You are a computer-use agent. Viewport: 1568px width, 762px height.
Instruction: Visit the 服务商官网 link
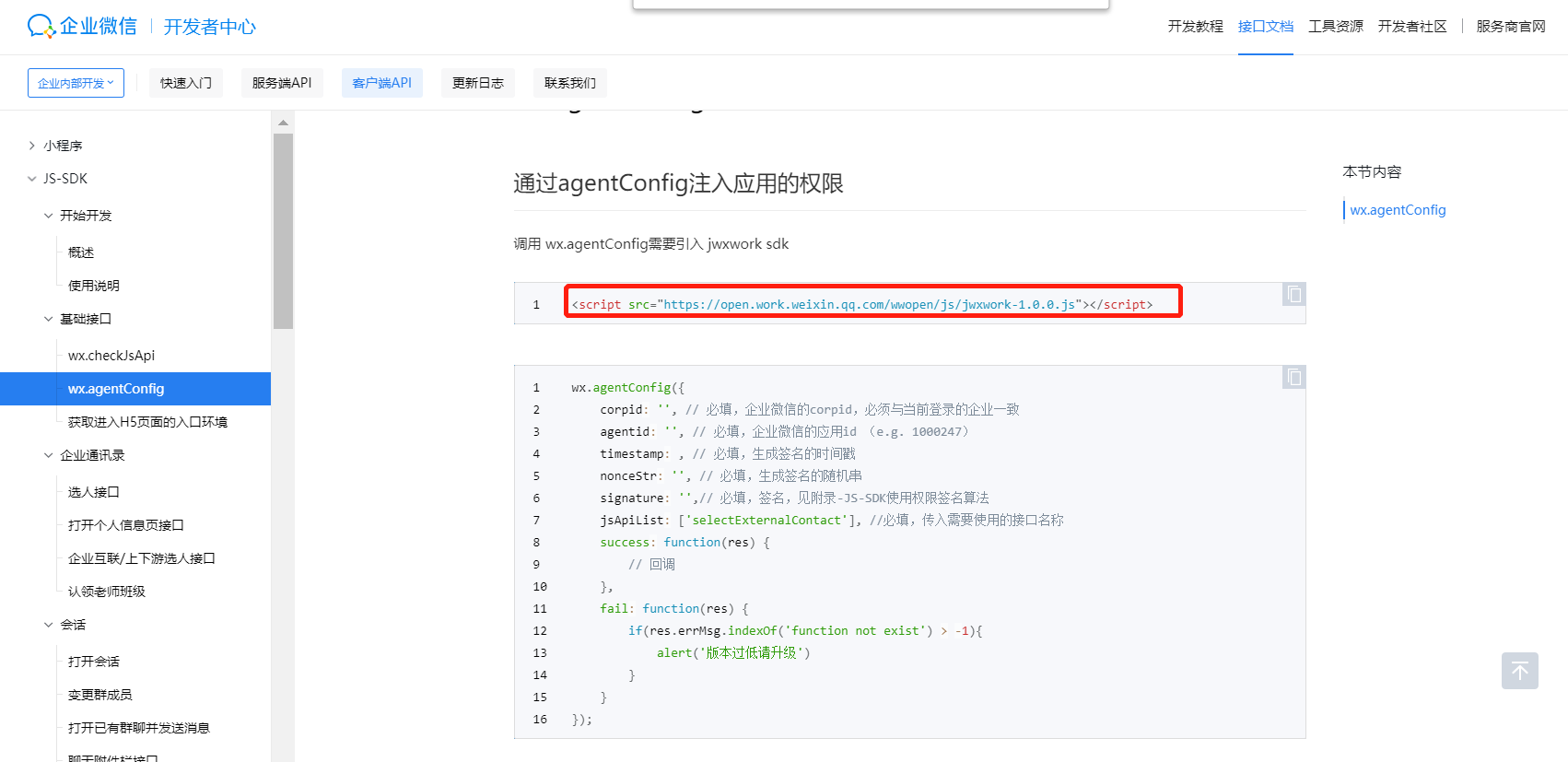click(x=1511, y=27)
